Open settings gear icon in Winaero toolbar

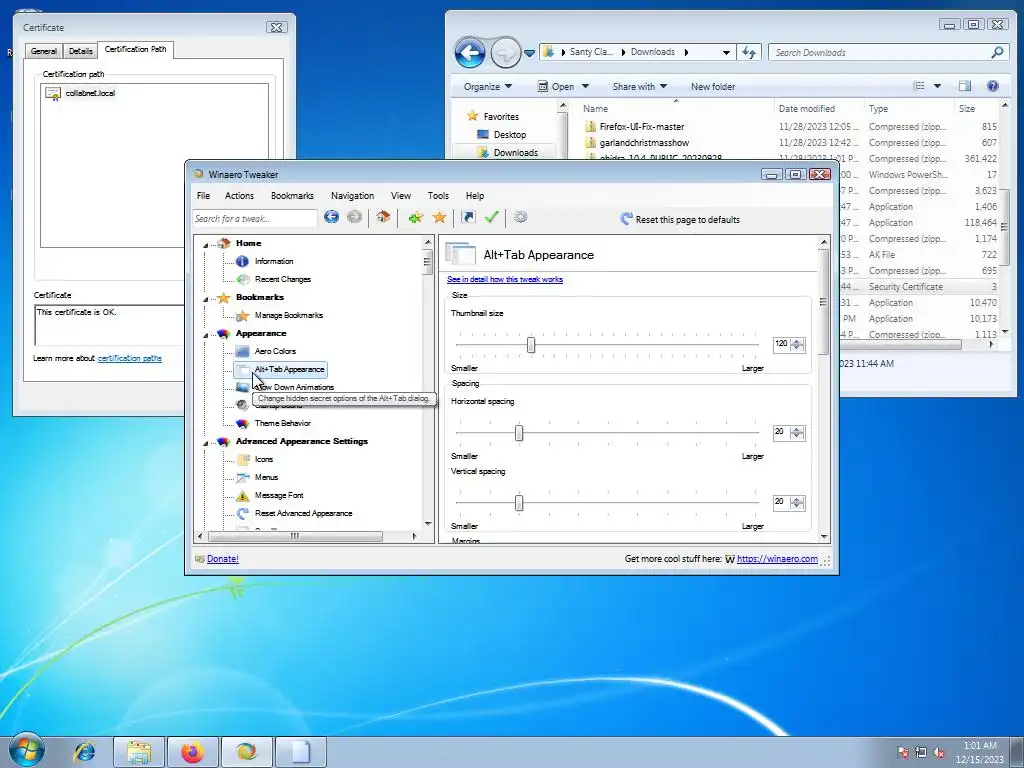point(520,217)
